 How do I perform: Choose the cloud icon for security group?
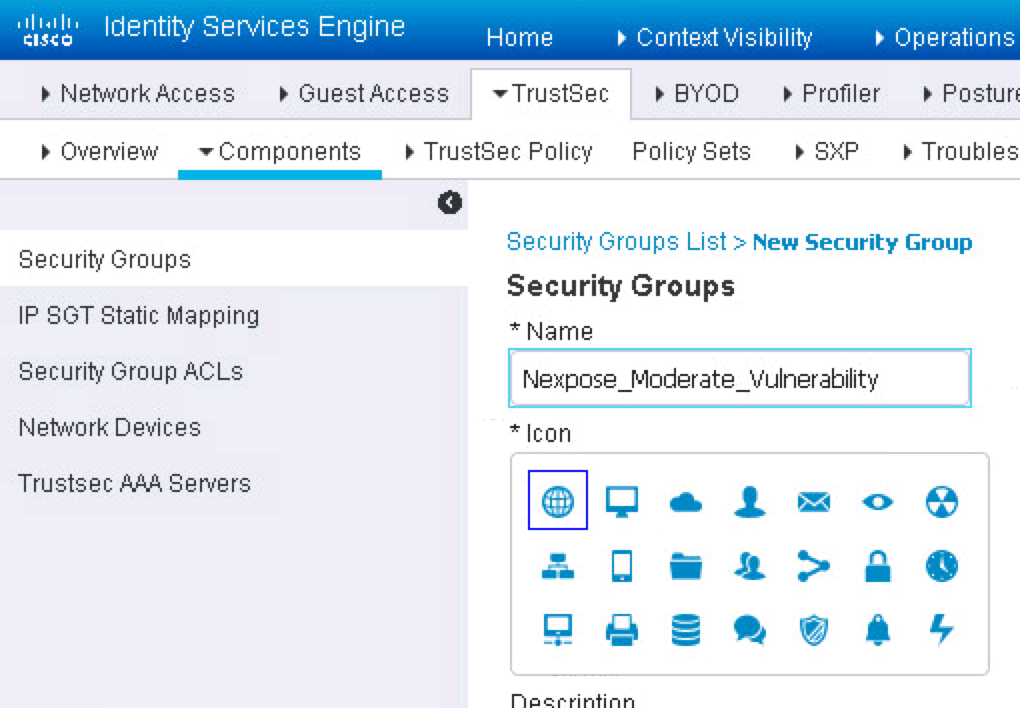(x=686, y=502)
